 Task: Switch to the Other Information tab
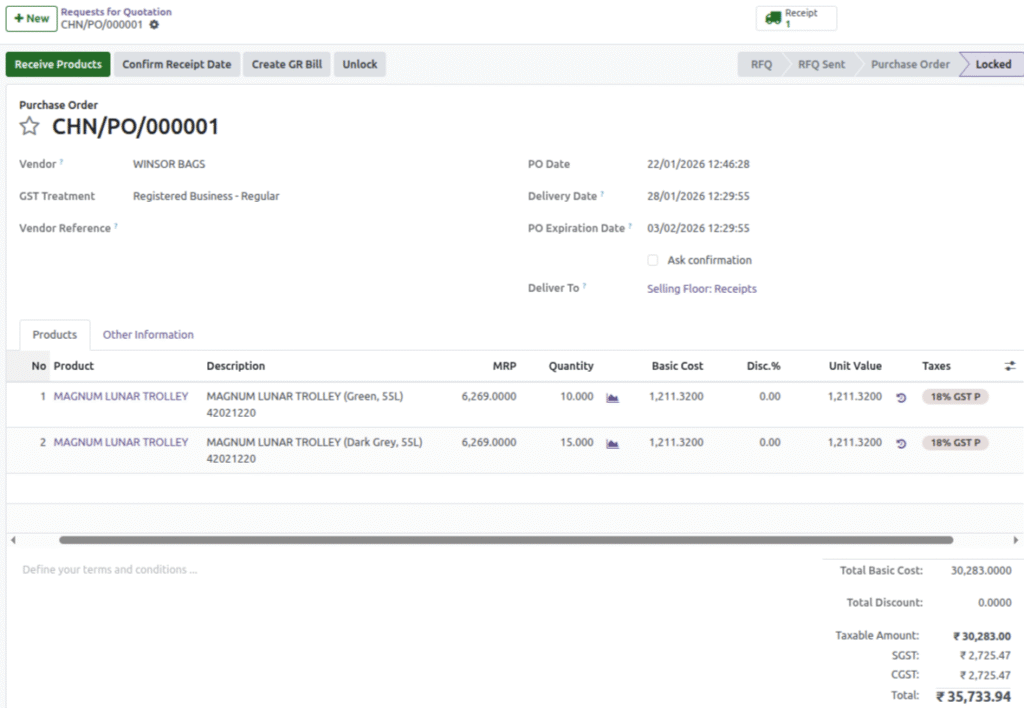tap(147, 334)
